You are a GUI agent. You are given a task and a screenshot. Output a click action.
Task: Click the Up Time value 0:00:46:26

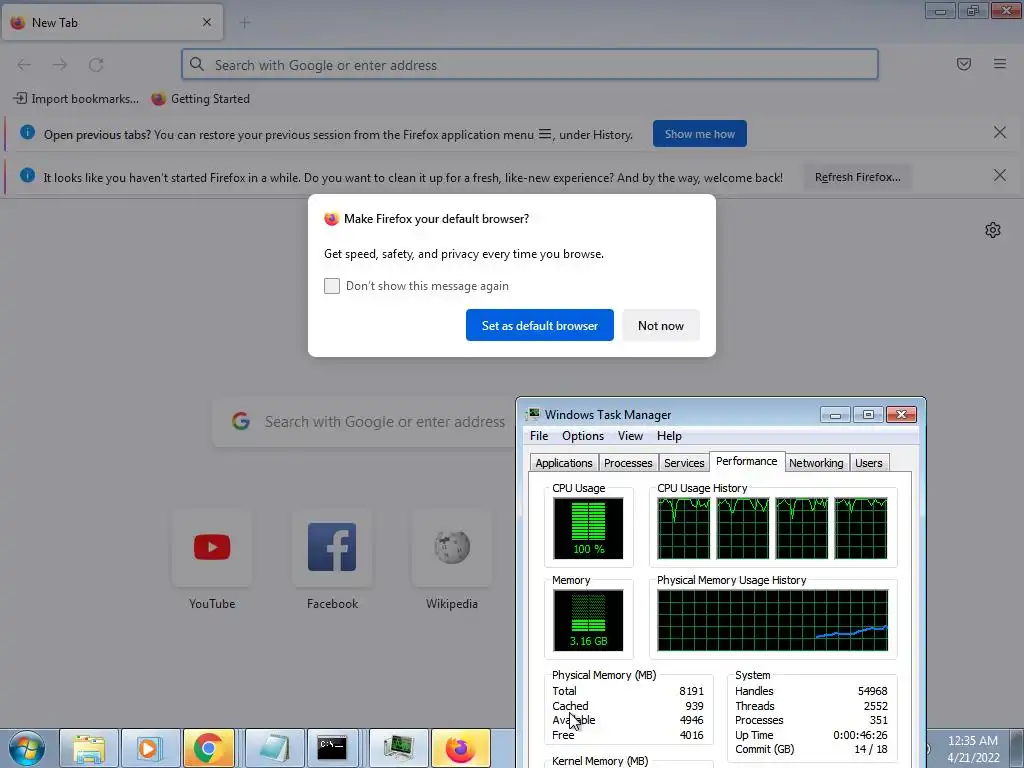[860, 735]
